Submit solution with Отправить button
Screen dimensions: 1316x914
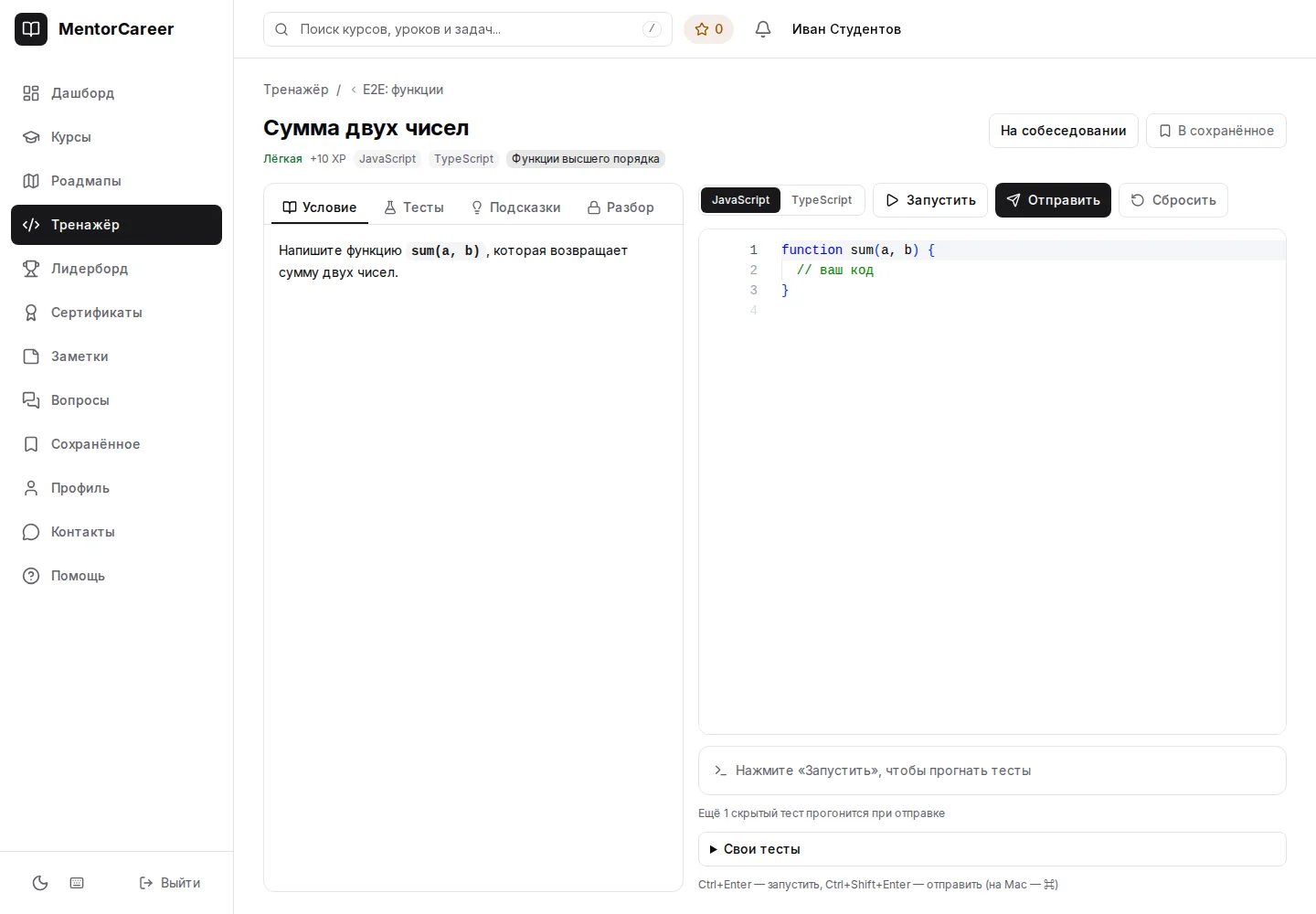[x=1053, y=200]
